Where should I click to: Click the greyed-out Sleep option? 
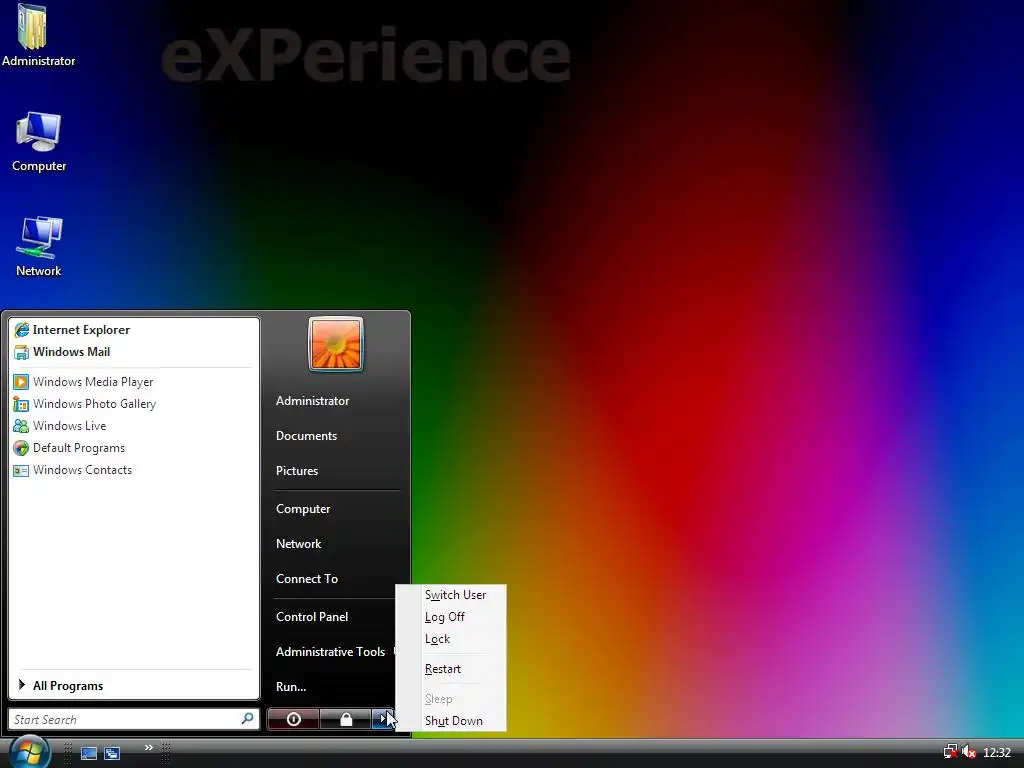(x=438, y=699)
